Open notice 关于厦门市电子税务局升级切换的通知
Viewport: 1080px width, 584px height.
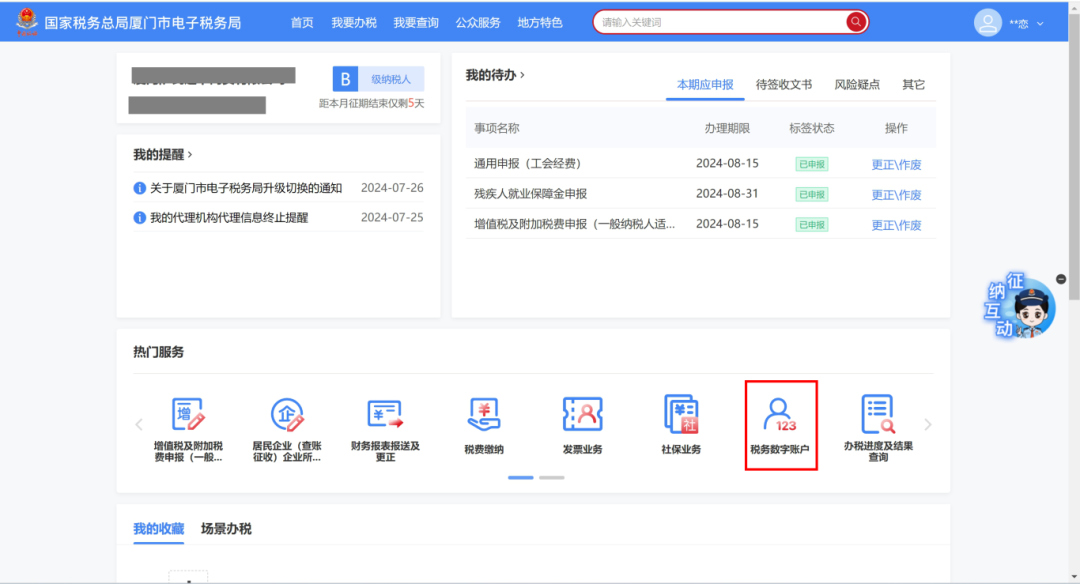click(246, 188)
